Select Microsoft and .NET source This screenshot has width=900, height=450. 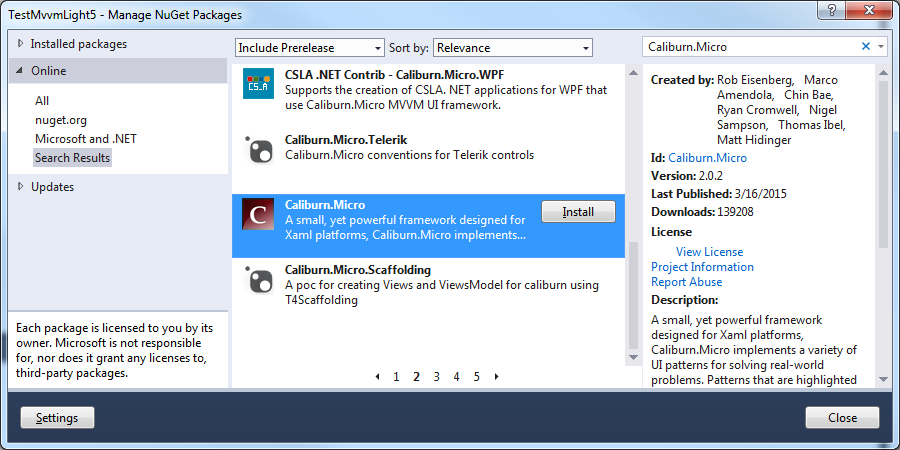[86, 138]
